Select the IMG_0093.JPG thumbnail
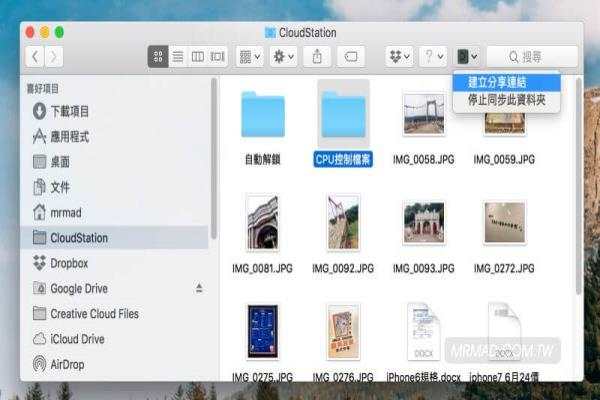The height and width of the screenshot is (400, 600). (424, 222)
